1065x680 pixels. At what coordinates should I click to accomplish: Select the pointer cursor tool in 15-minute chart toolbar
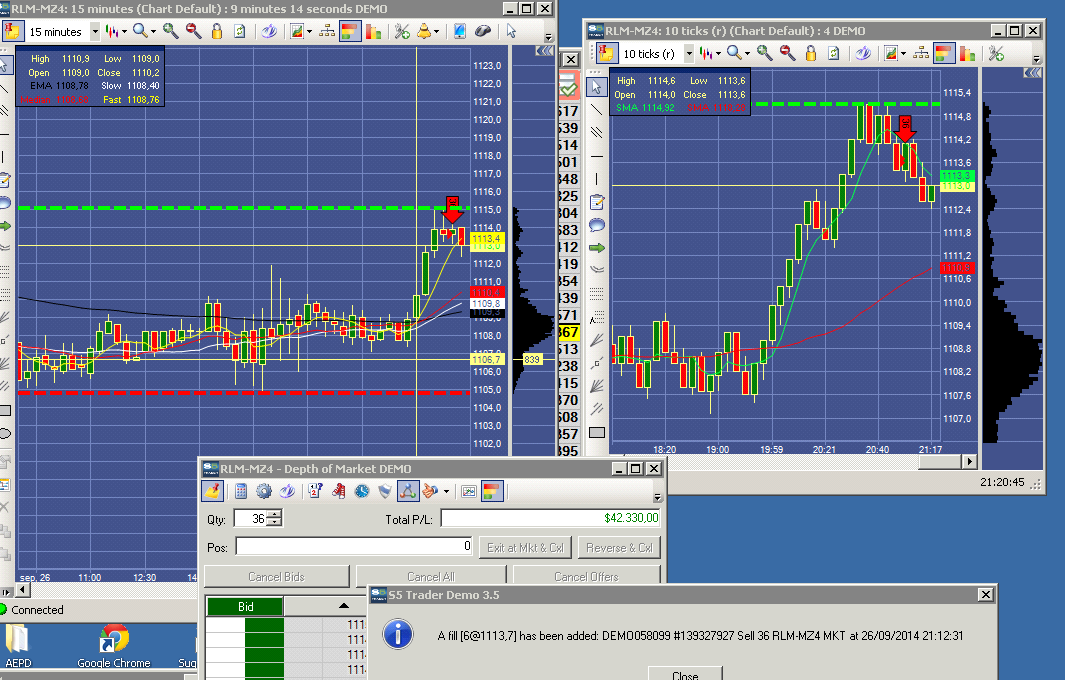[511, 31]
